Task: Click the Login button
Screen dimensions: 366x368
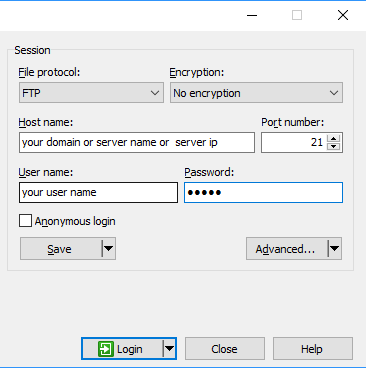Action: (122, 349)
